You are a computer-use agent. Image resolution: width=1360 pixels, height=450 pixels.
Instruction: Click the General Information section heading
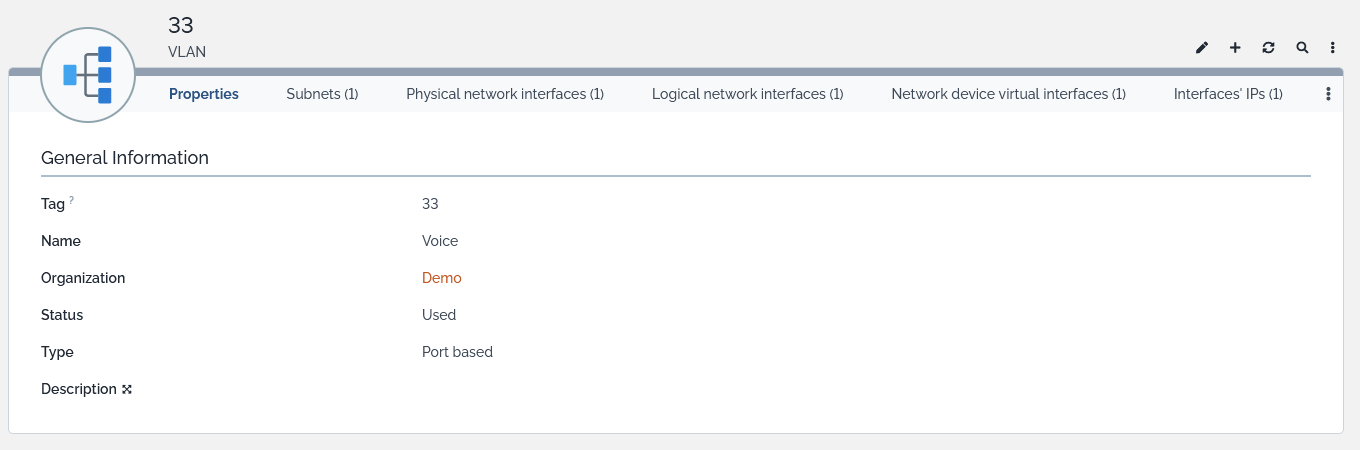[125, 157]
